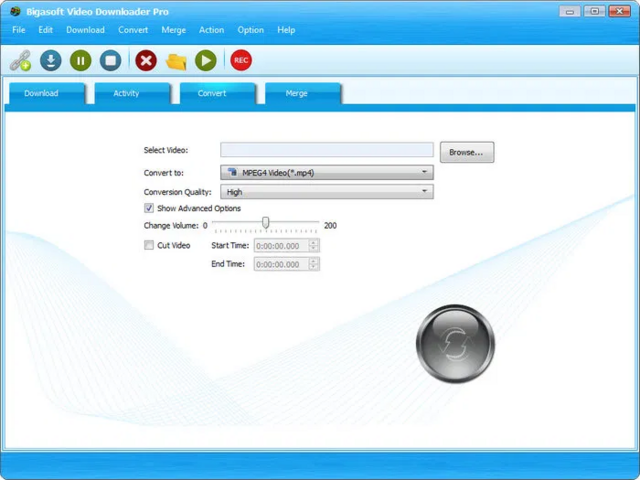
Task: Click the large round convert button
Action: pyautogui.click(x=455, y=344)
